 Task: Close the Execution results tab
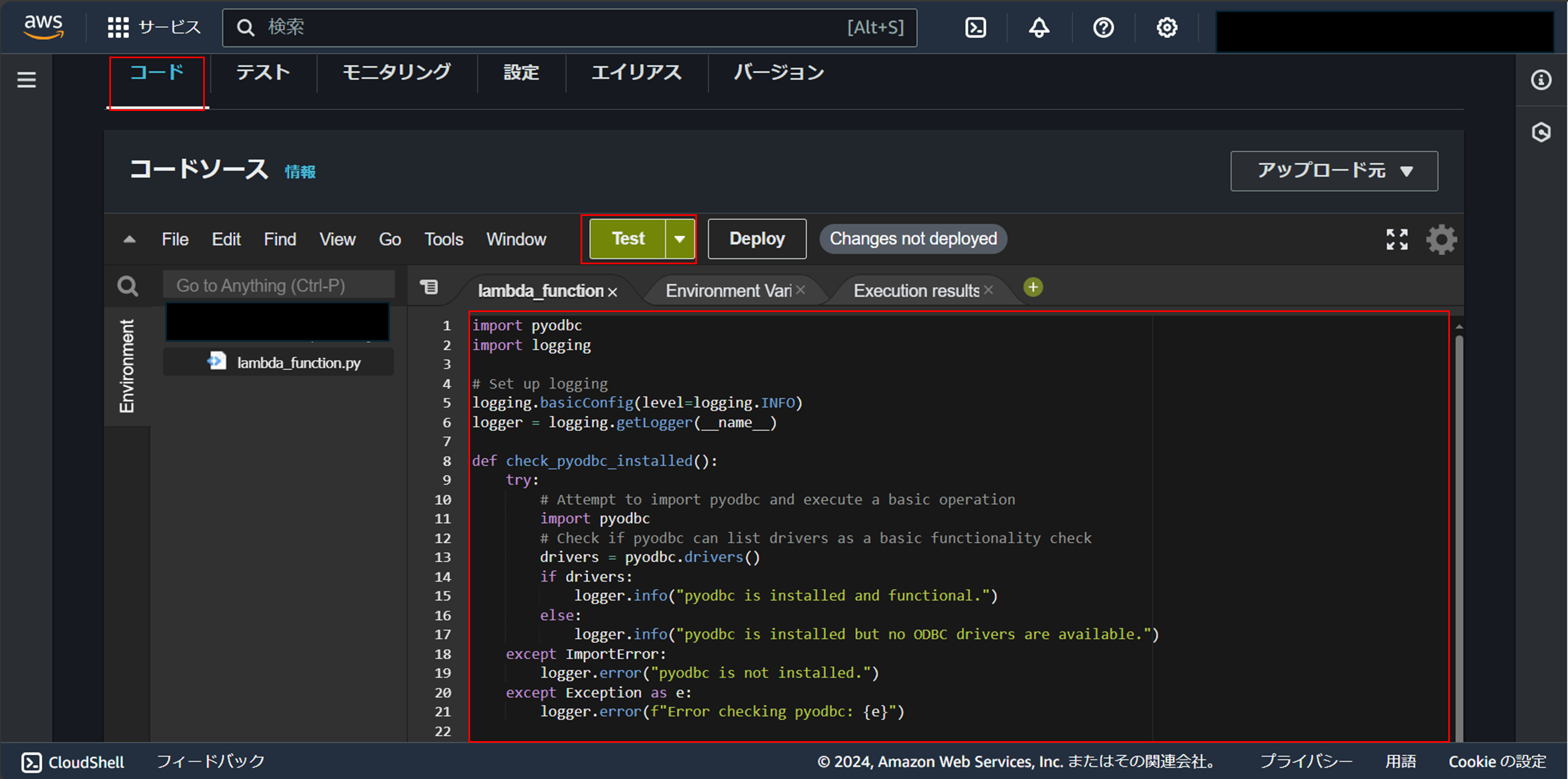click(x=989, y=290)
